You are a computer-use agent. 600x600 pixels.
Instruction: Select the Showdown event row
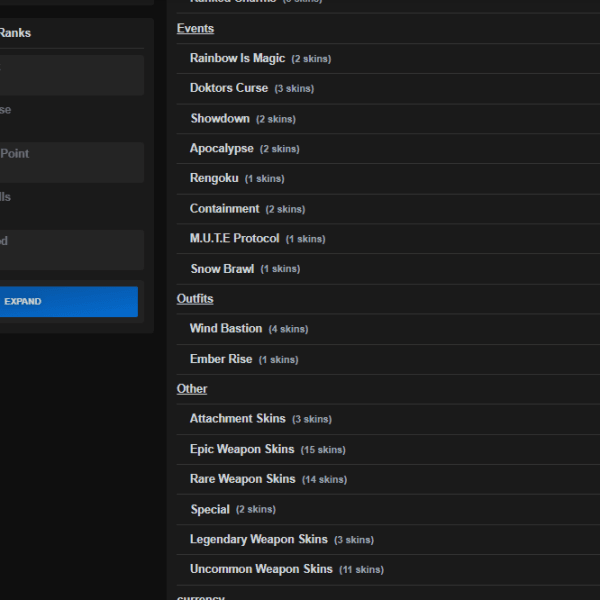[388, 119]
